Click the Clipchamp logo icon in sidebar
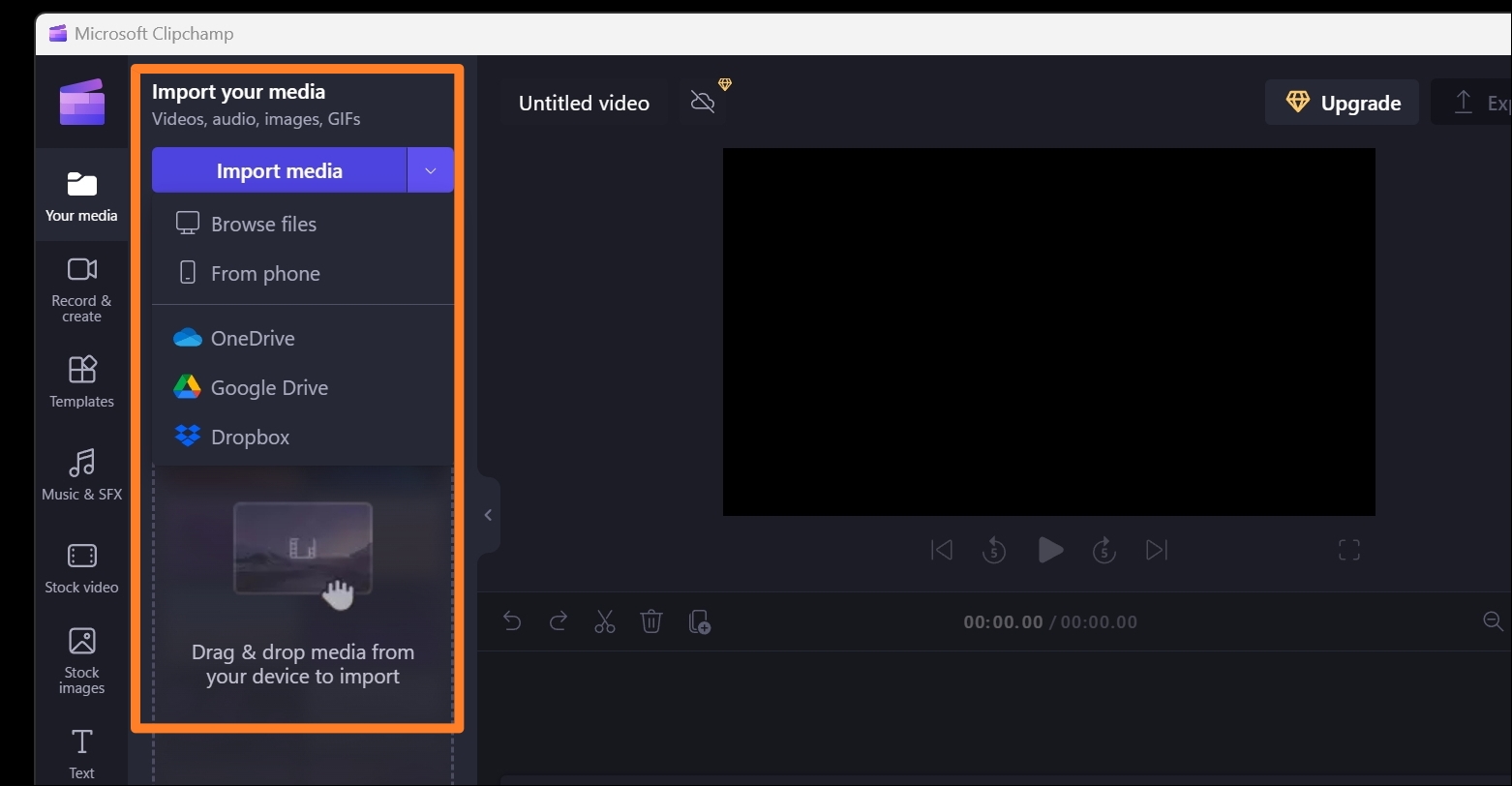The height and width of the screenshot is (786, 1512). tap(81, 102)
